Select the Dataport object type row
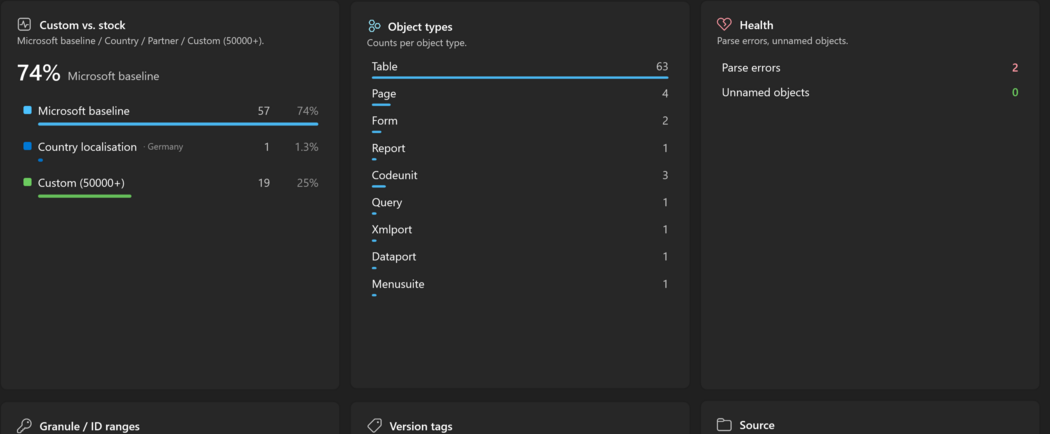This screenshot has width=1050, height=434. pos(520,260)
